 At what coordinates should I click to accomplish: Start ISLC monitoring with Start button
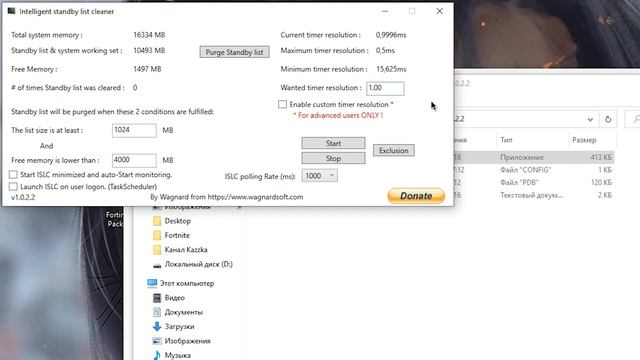[x=333, y=143]
